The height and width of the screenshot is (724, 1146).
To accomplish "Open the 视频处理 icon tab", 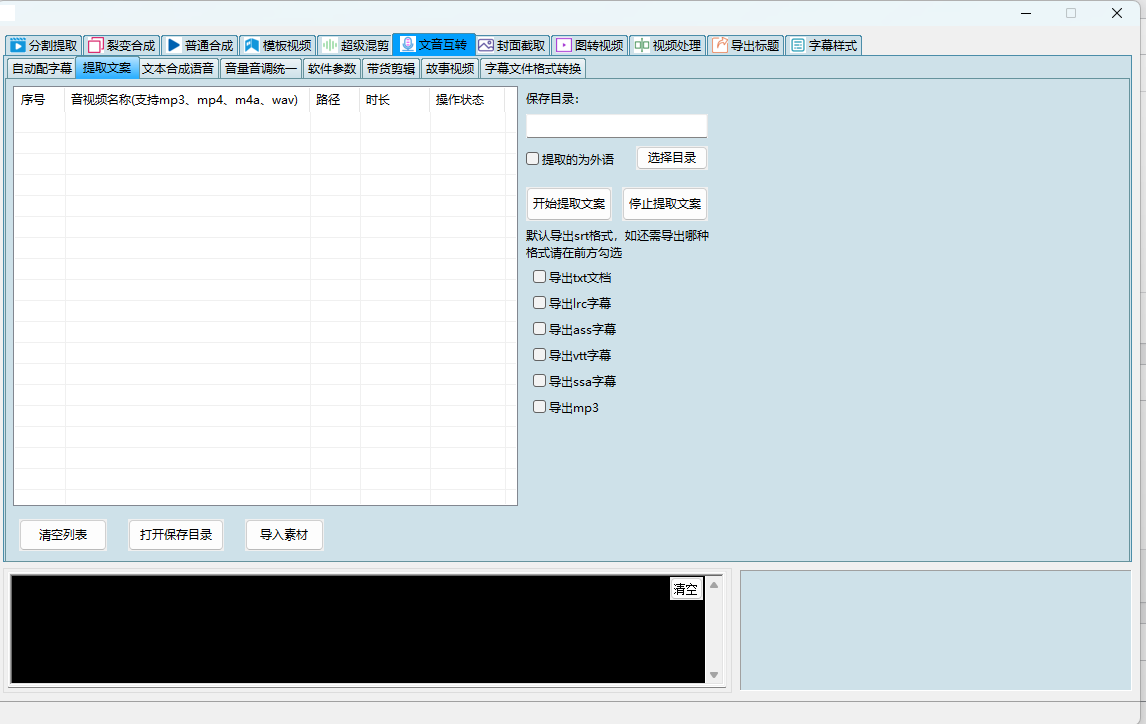I will point(642,45).
